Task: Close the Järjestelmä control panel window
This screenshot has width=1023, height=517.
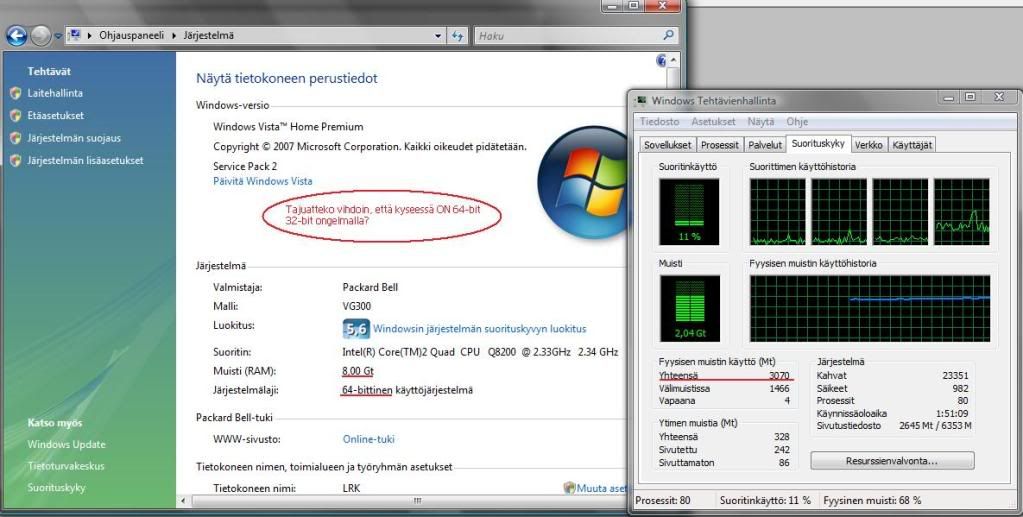Action: coord(663,6)
